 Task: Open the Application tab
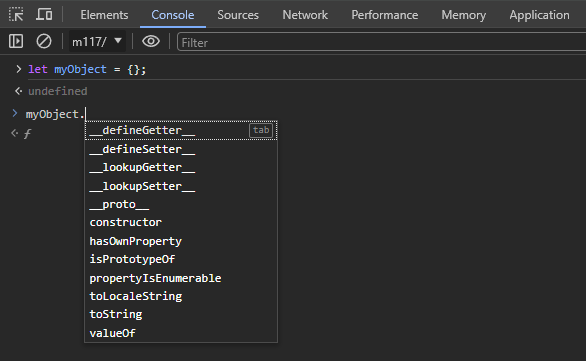point(539,15)
